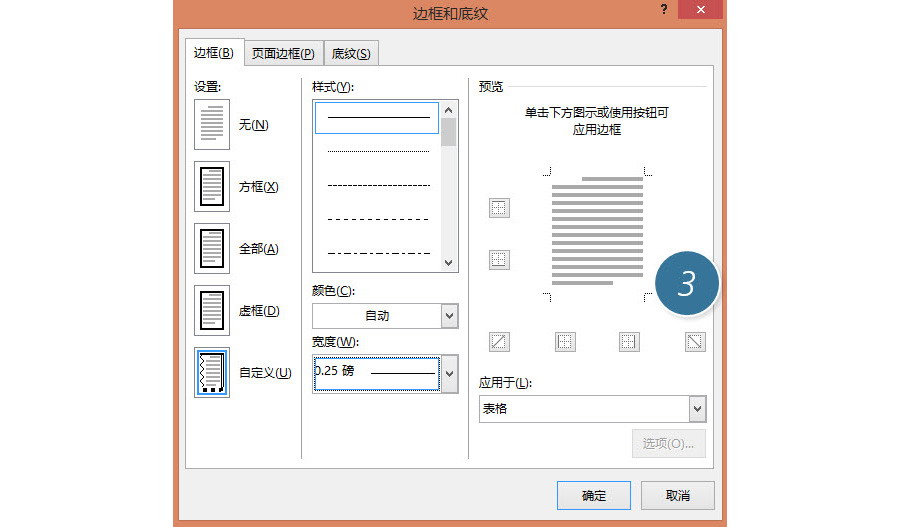Click the 取消 button
The height and width of the screenshot is (527, 900).
pos(678,495)
